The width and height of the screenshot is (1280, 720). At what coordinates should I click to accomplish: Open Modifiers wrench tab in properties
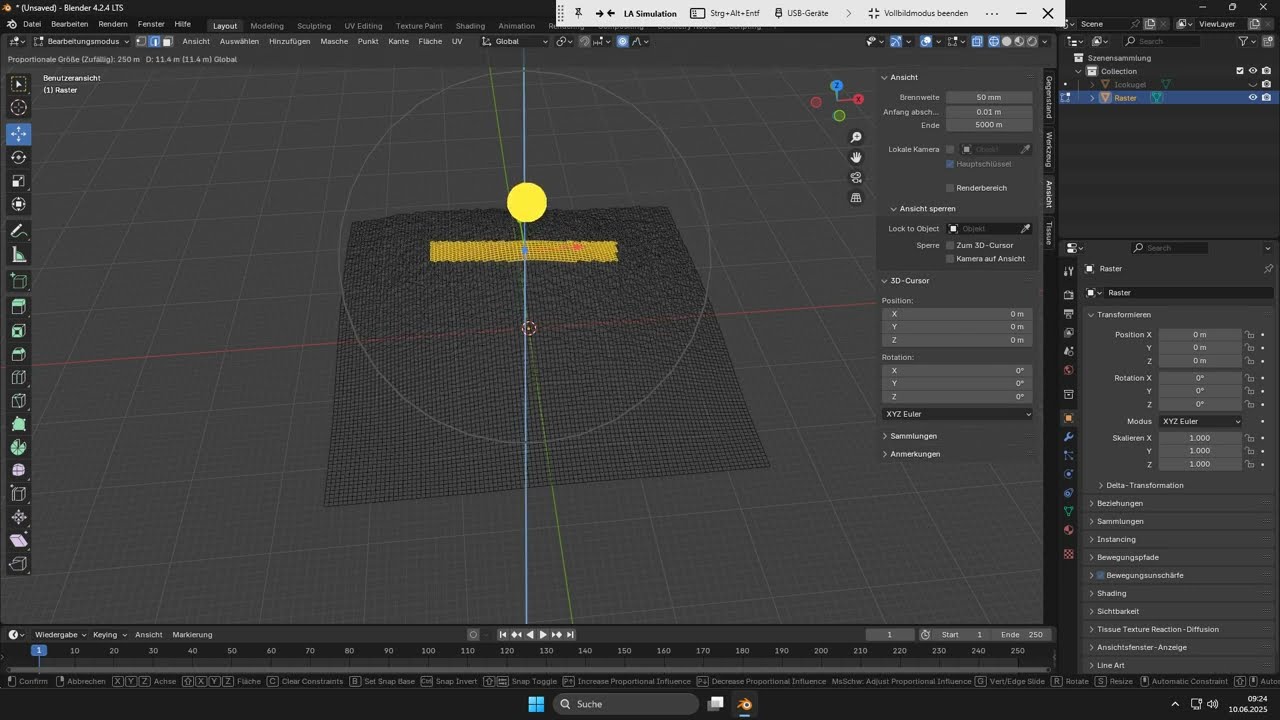(x=1068, y=437)
